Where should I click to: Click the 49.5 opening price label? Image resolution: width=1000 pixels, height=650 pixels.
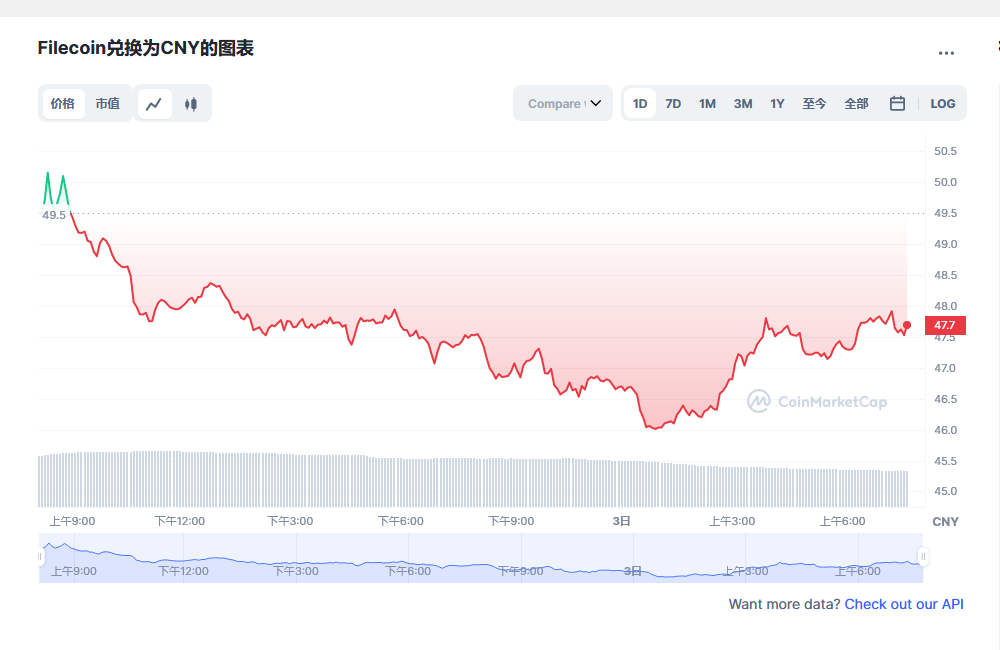pyautogui.click(x=54, y=215)
